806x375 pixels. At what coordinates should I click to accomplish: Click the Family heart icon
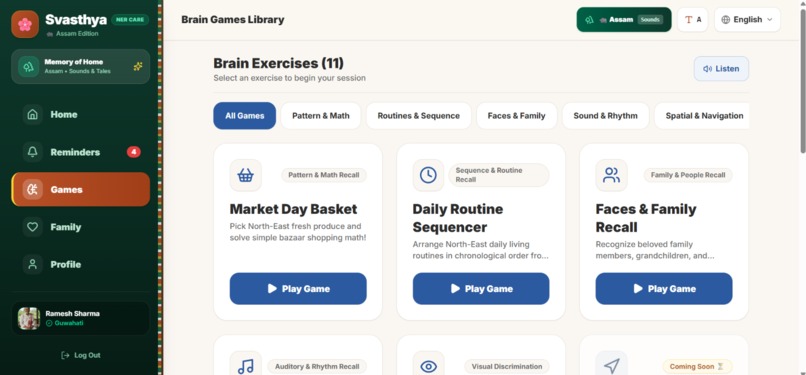click(32, 227)
